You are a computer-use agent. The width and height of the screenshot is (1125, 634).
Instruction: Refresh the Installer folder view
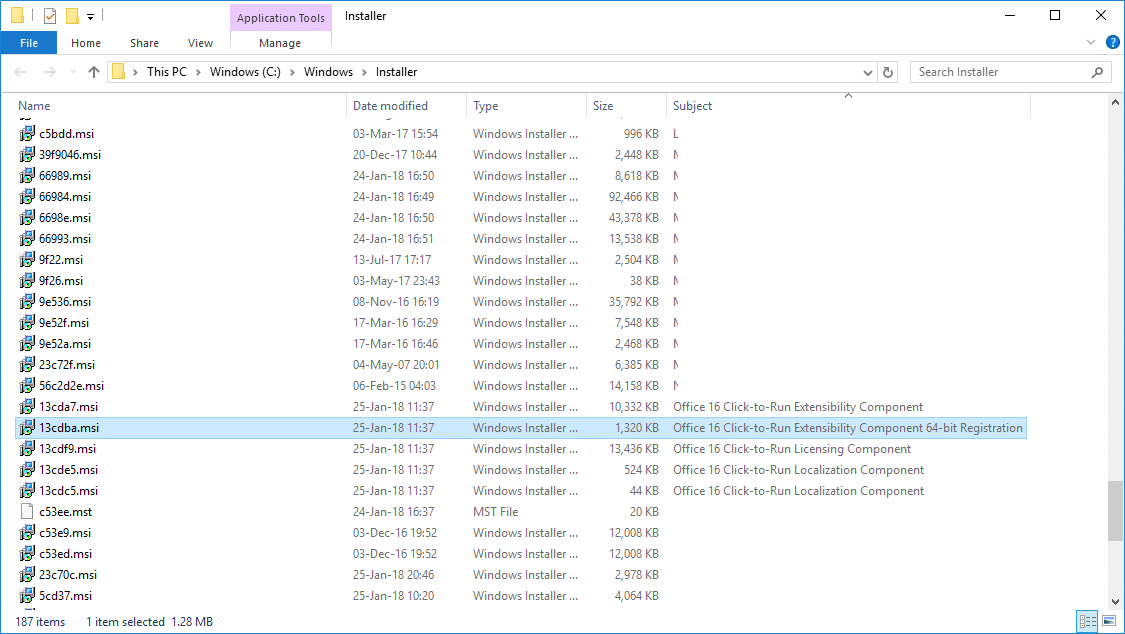(x=888, y=72)
